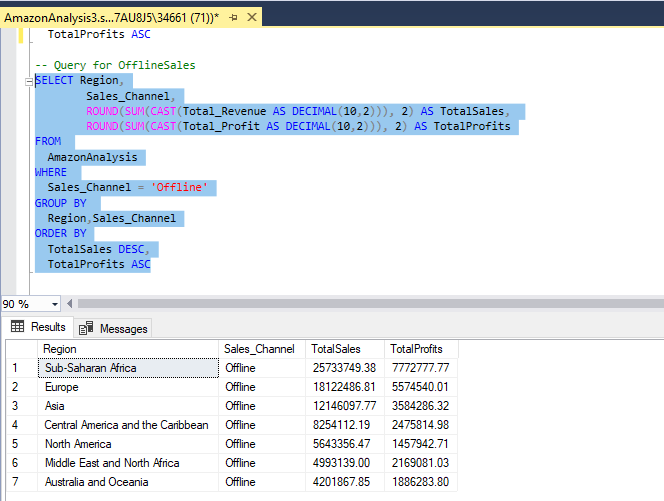Viewport: 664px width, 501px height.
Task: Select row header 4 in results
Action: tap(22, 425)
